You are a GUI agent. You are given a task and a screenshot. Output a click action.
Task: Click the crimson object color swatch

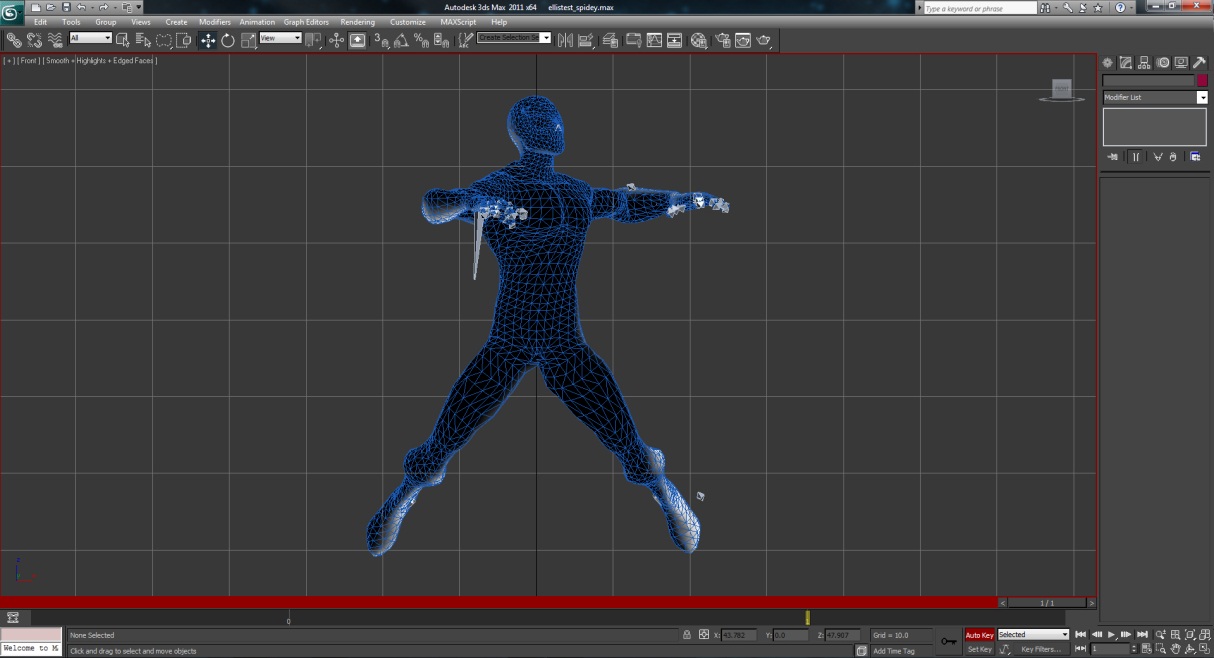(1202, 81)
